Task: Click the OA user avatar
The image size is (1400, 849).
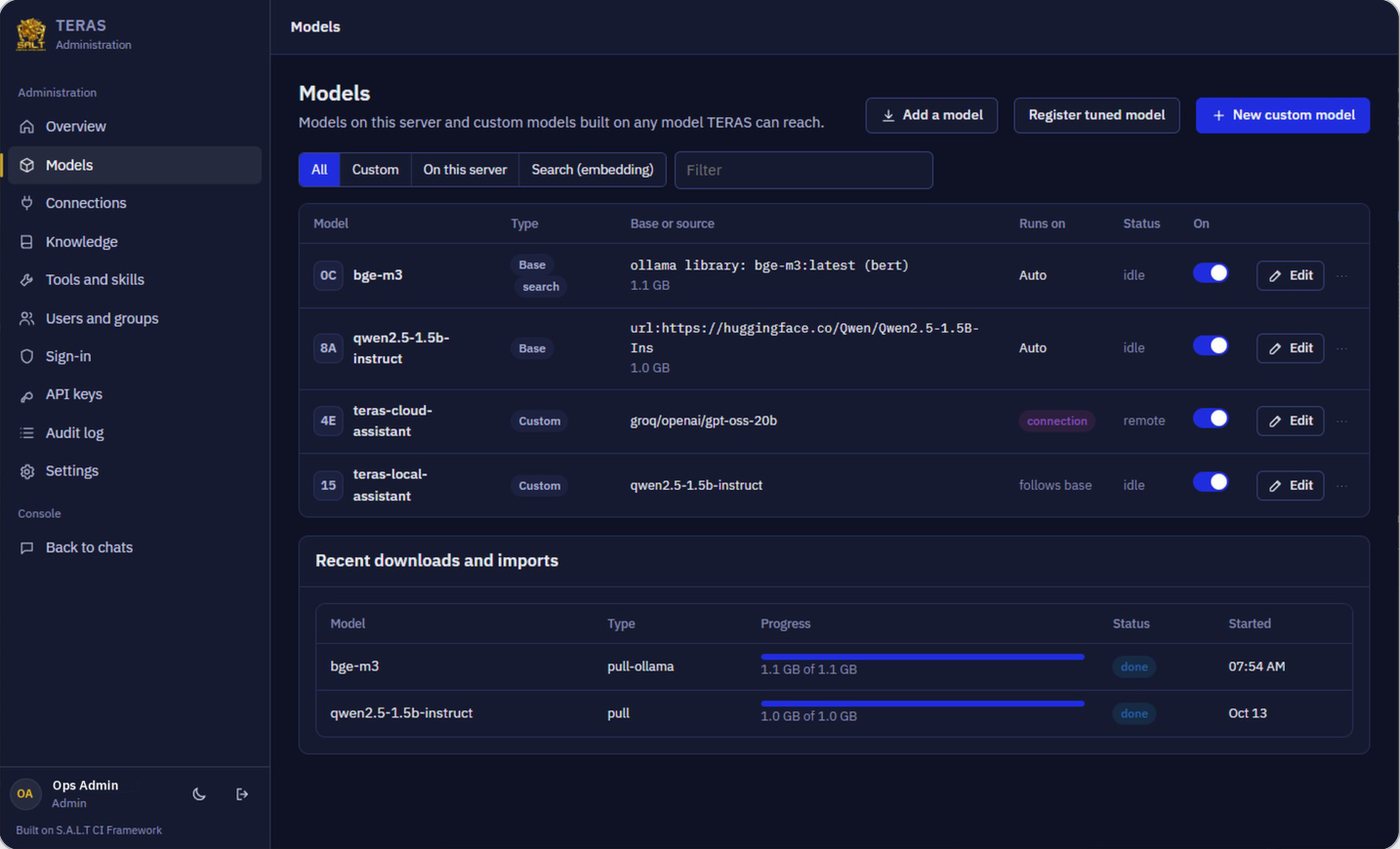Action: point(25,794)
